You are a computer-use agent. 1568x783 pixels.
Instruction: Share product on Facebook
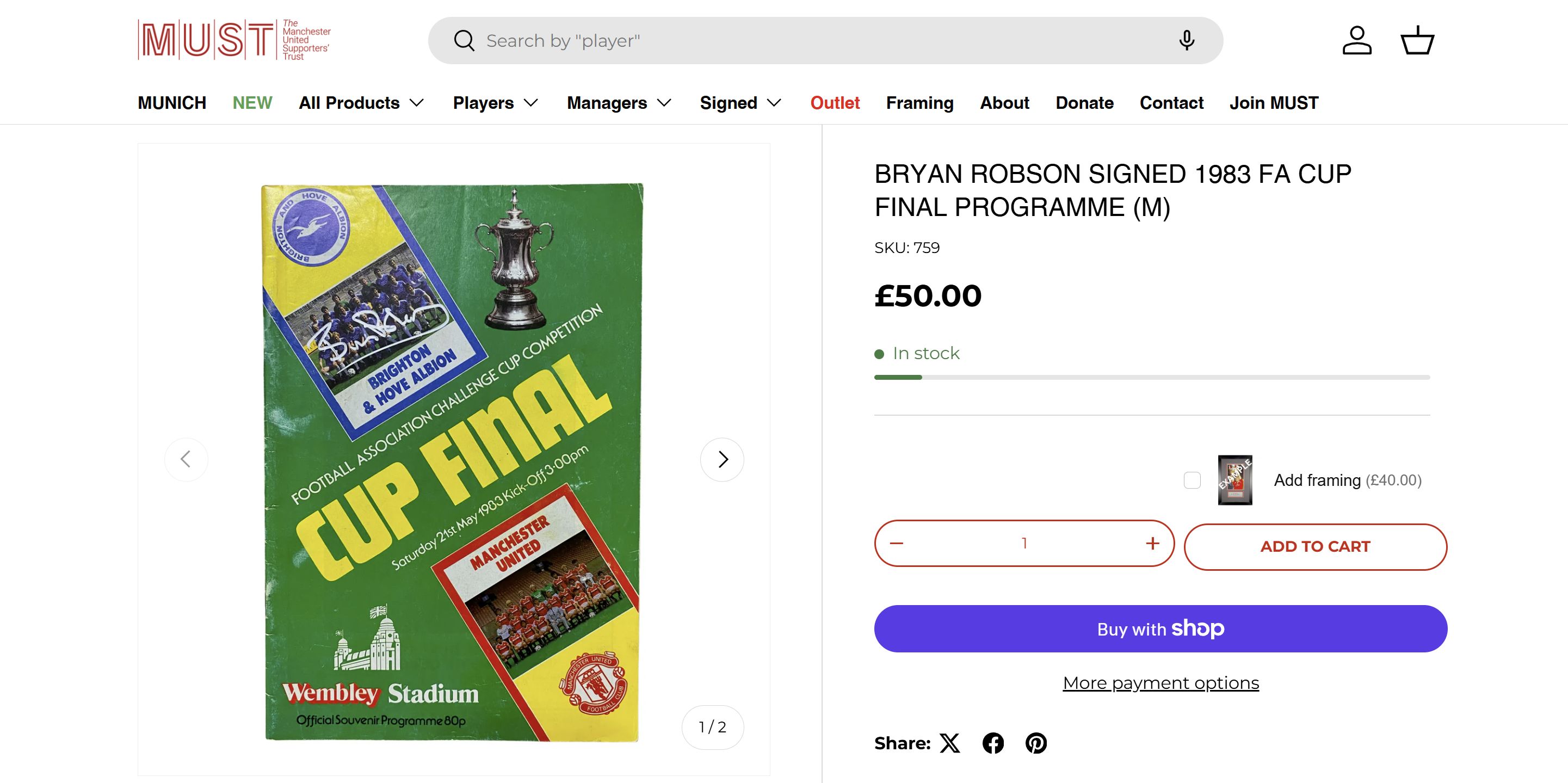pyautogui.click(x=993, y=743)
